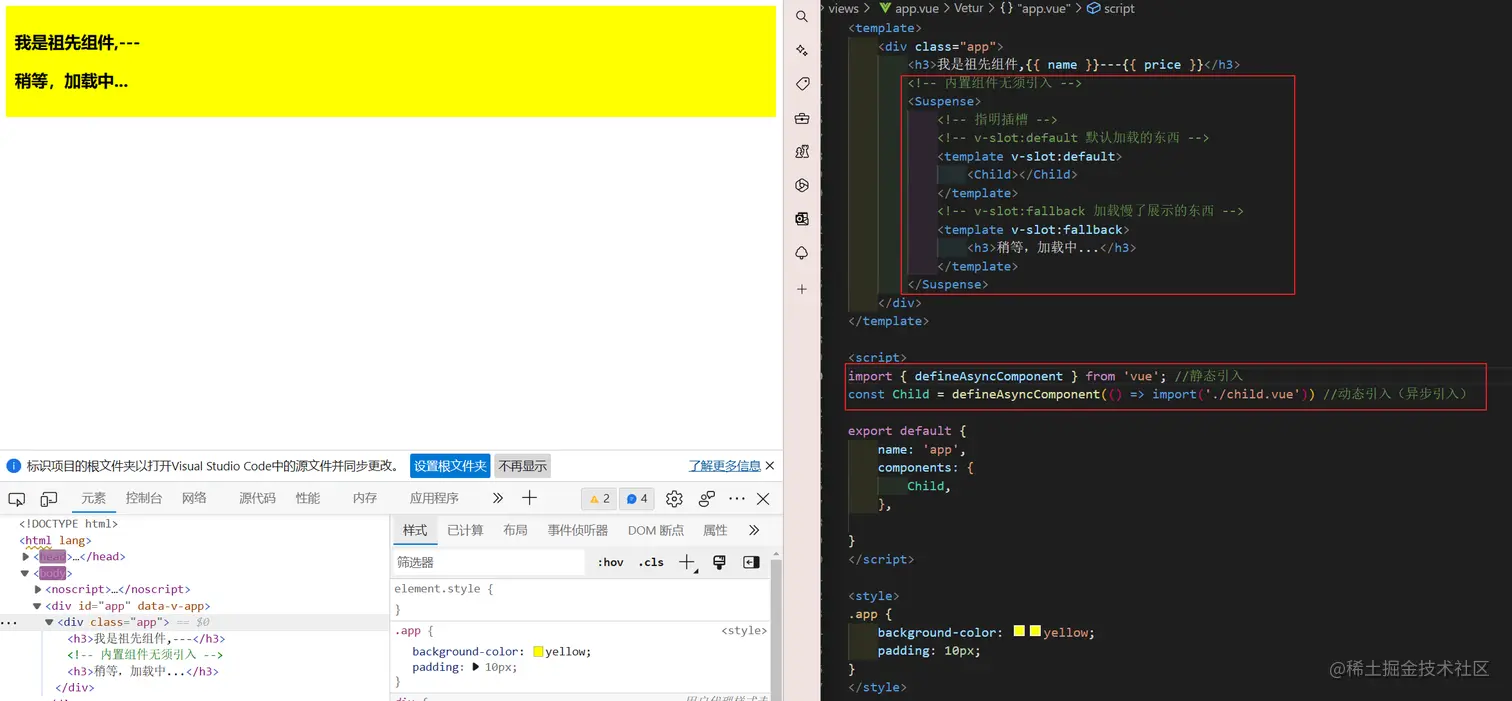
Task: Collapse the body node in DOM tree
Action: pos(26,573)
